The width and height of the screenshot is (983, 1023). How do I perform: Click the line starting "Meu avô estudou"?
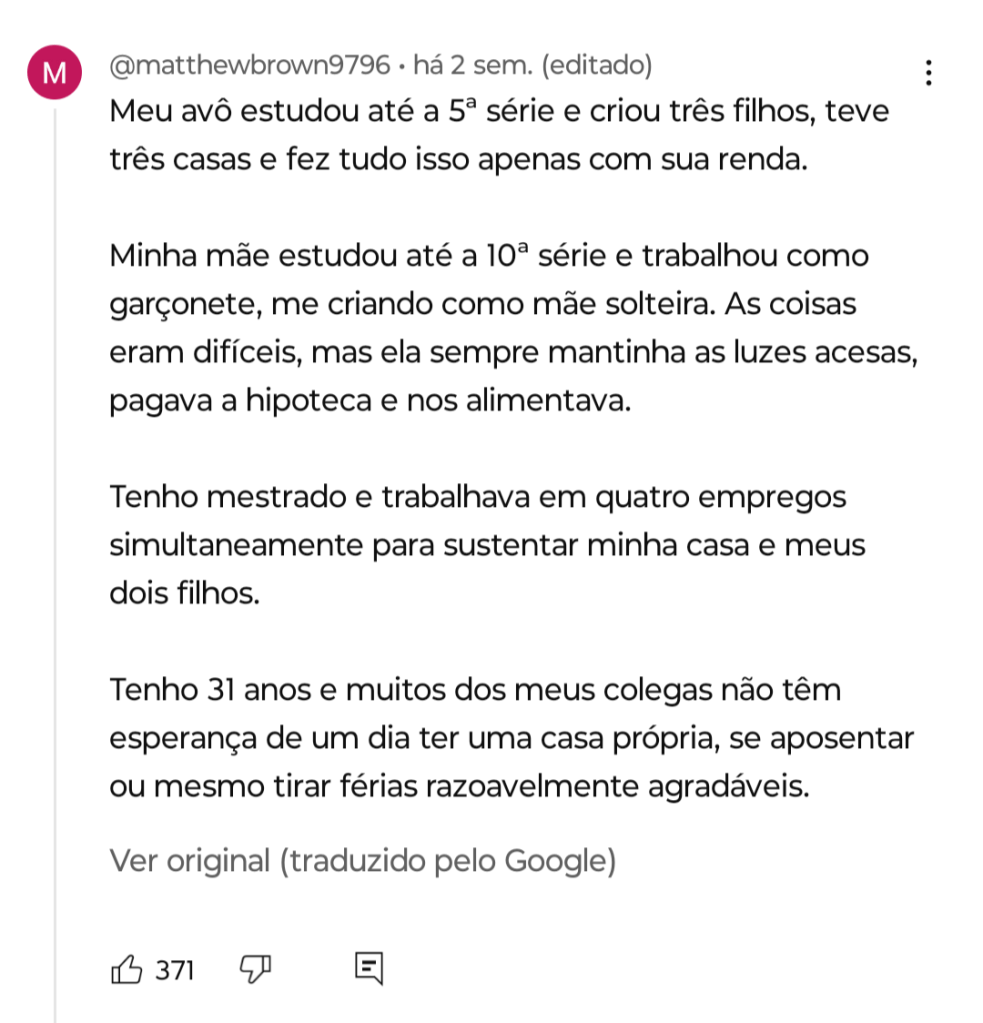point(499,111)
